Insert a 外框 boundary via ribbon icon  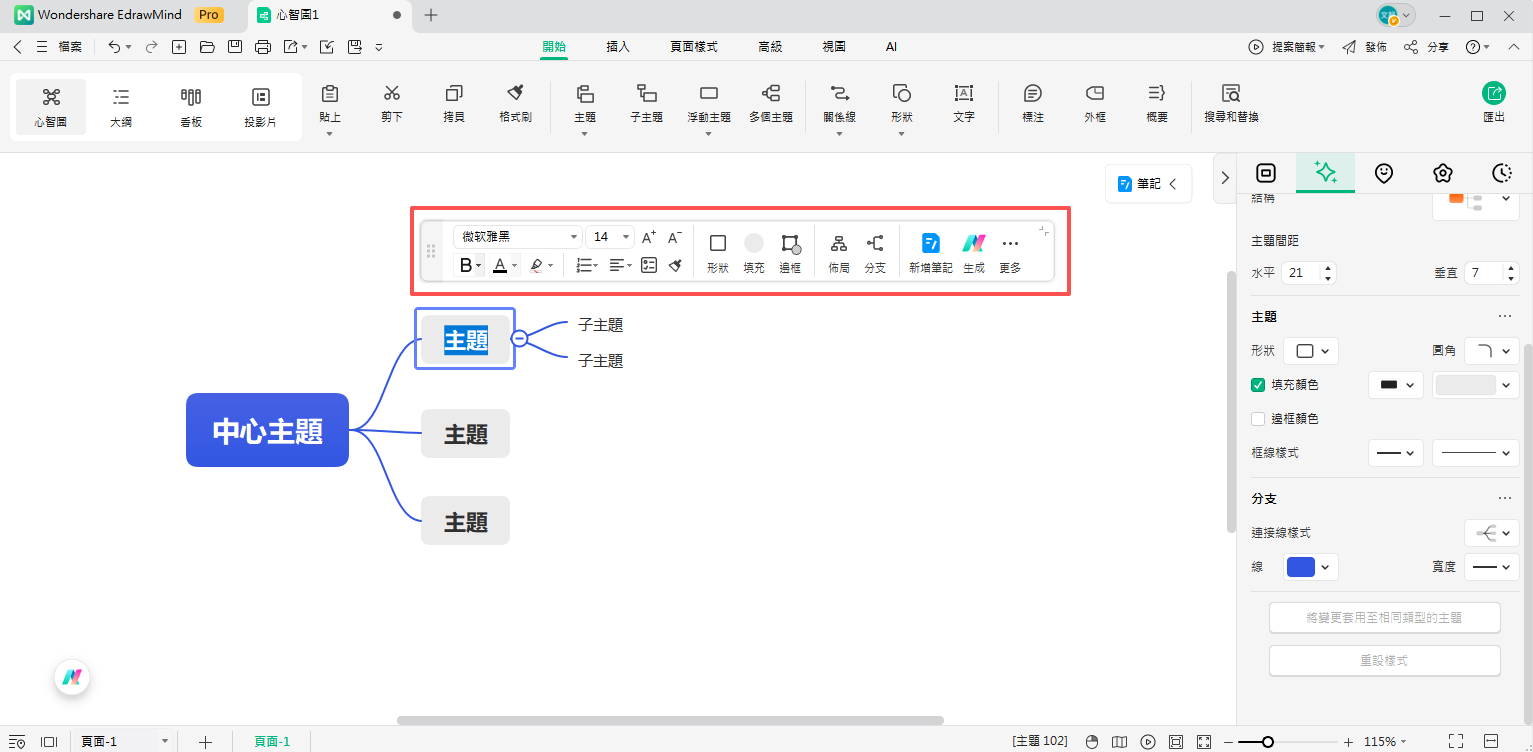[x=1094, y=94]
